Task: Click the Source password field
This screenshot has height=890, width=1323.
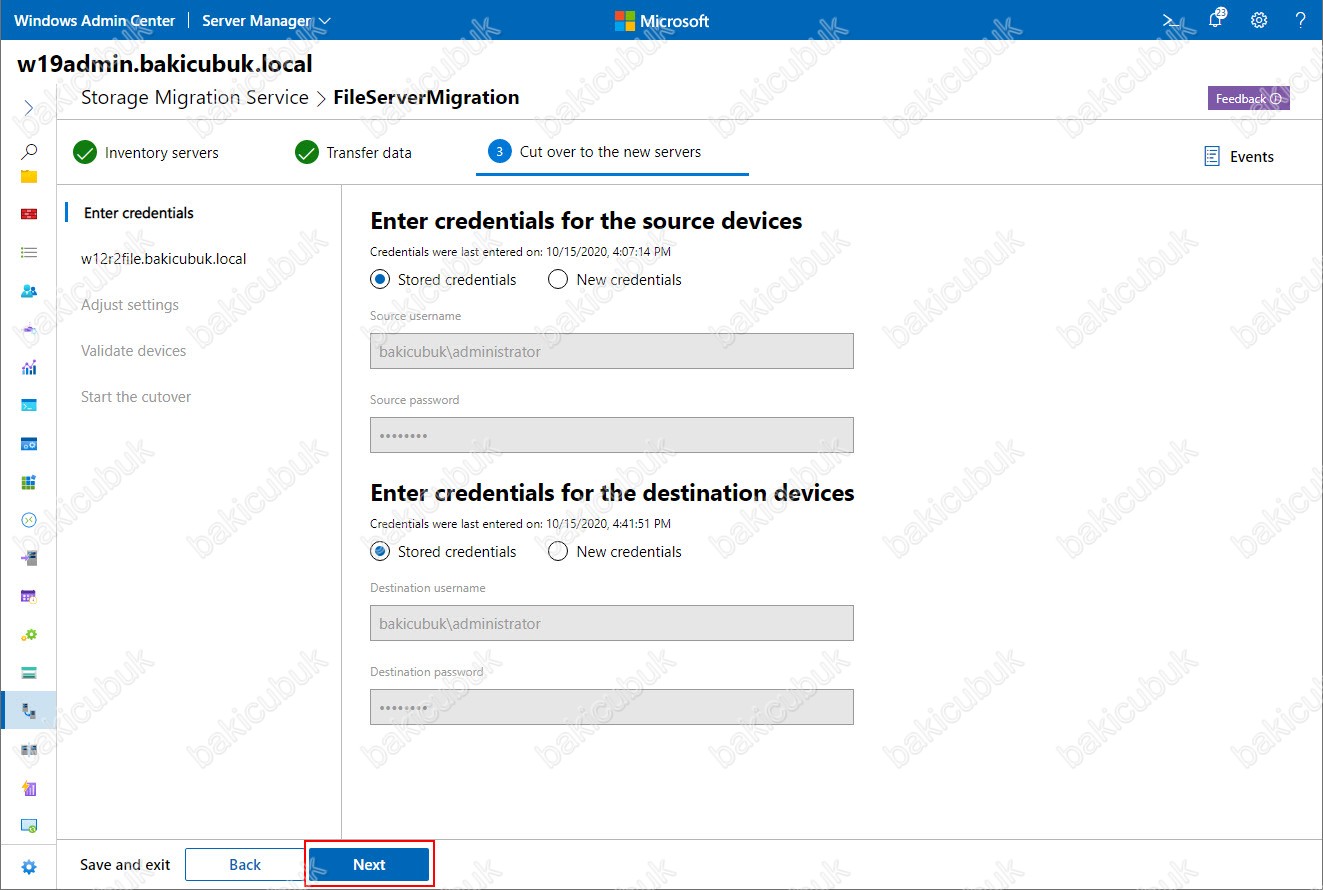Action: click(612, 435)
